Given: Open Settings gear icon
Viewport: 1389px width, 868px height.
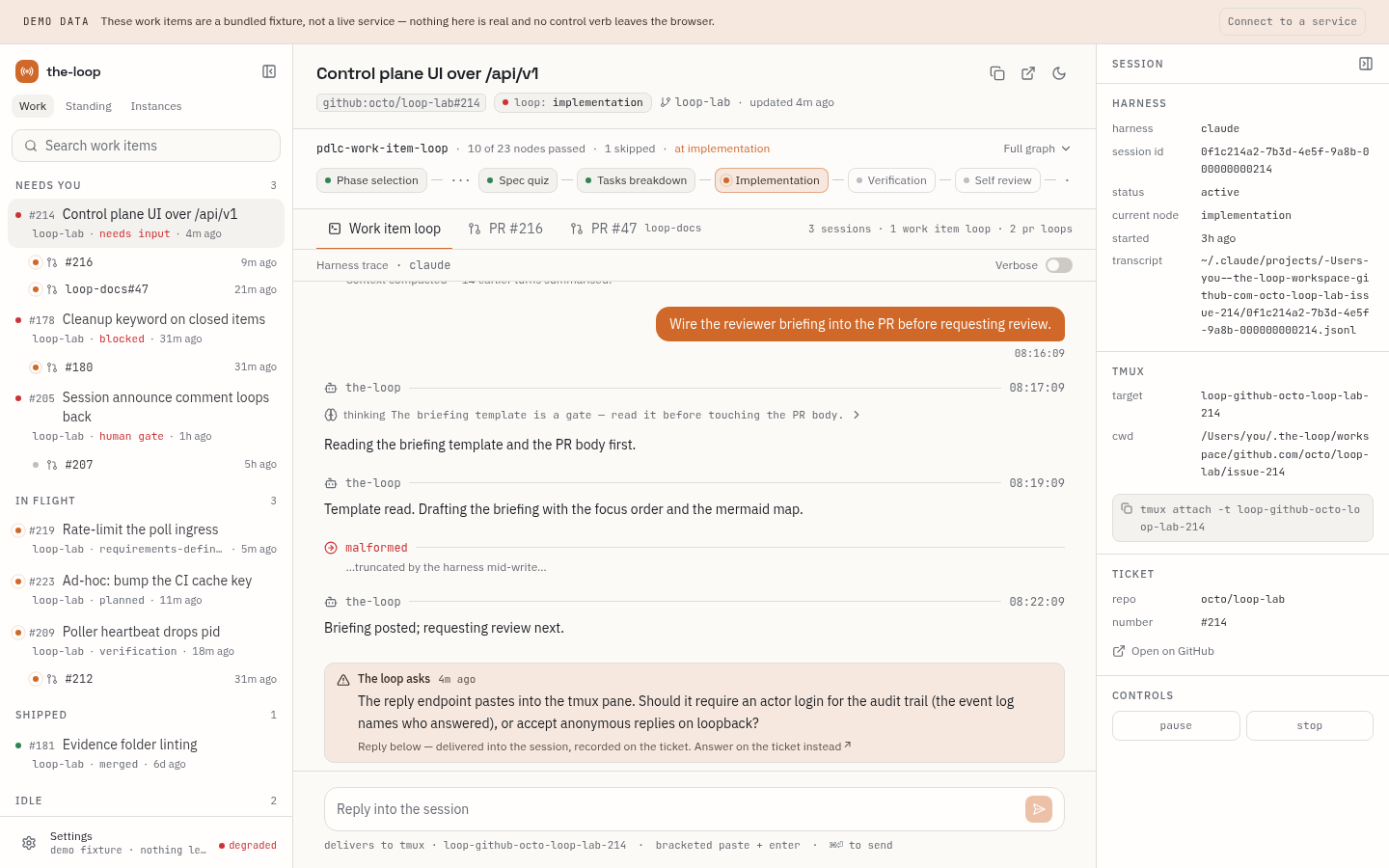Looking at the screenshot, I should [x=29, y=843].
